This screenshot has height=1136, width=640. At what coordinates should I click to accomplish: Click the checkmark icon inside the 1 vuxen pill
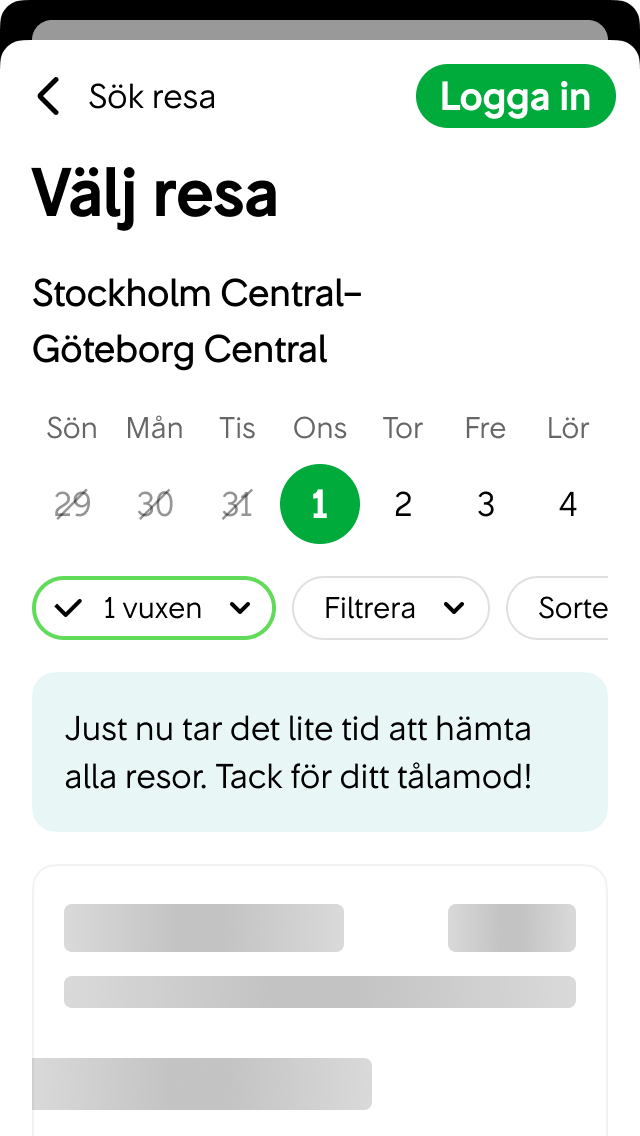click(68, 608)
